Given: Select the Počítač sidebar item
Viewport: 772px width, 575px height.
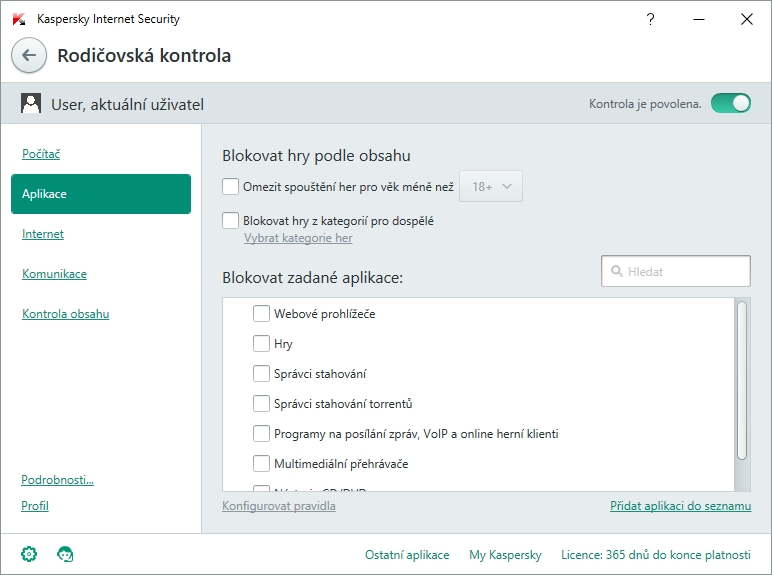Looking at the screenshot, I should coord(41,154).
